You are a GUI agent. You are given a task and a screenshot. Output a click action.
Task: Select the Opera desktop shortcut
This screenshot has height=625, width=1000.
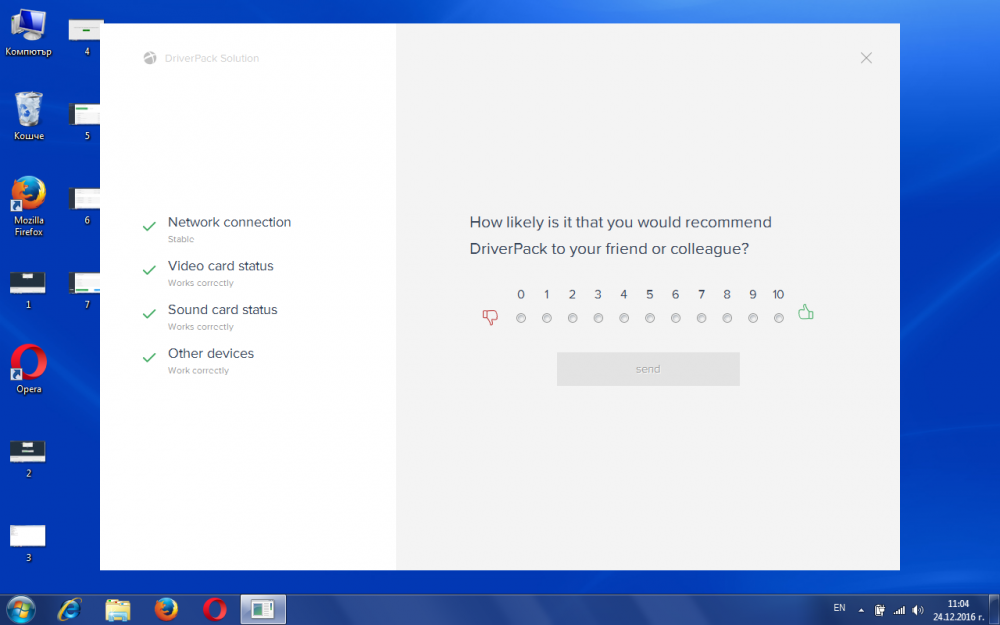pos(29,369)
